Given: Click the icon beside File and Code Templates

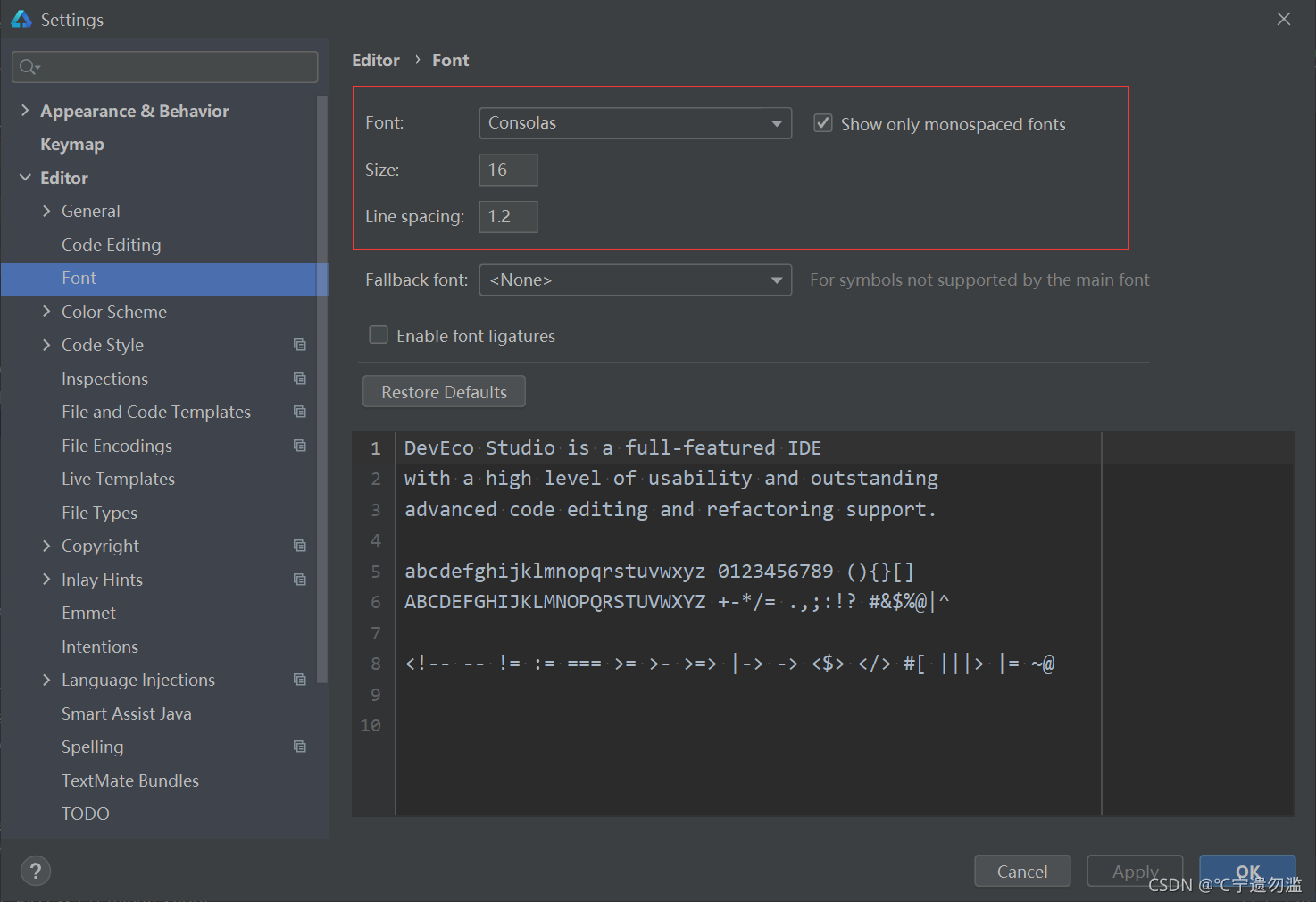Looking at the screenshot, I should [x=300, y=412].
